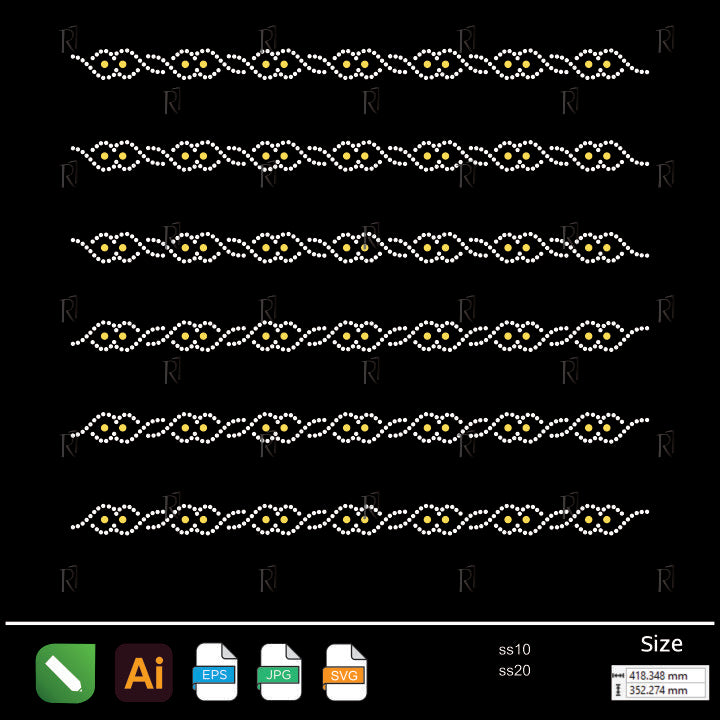This screenshot has width=720, height=720.
Task: Select the ss20 stone size label
Action: [x=514, y=671]
